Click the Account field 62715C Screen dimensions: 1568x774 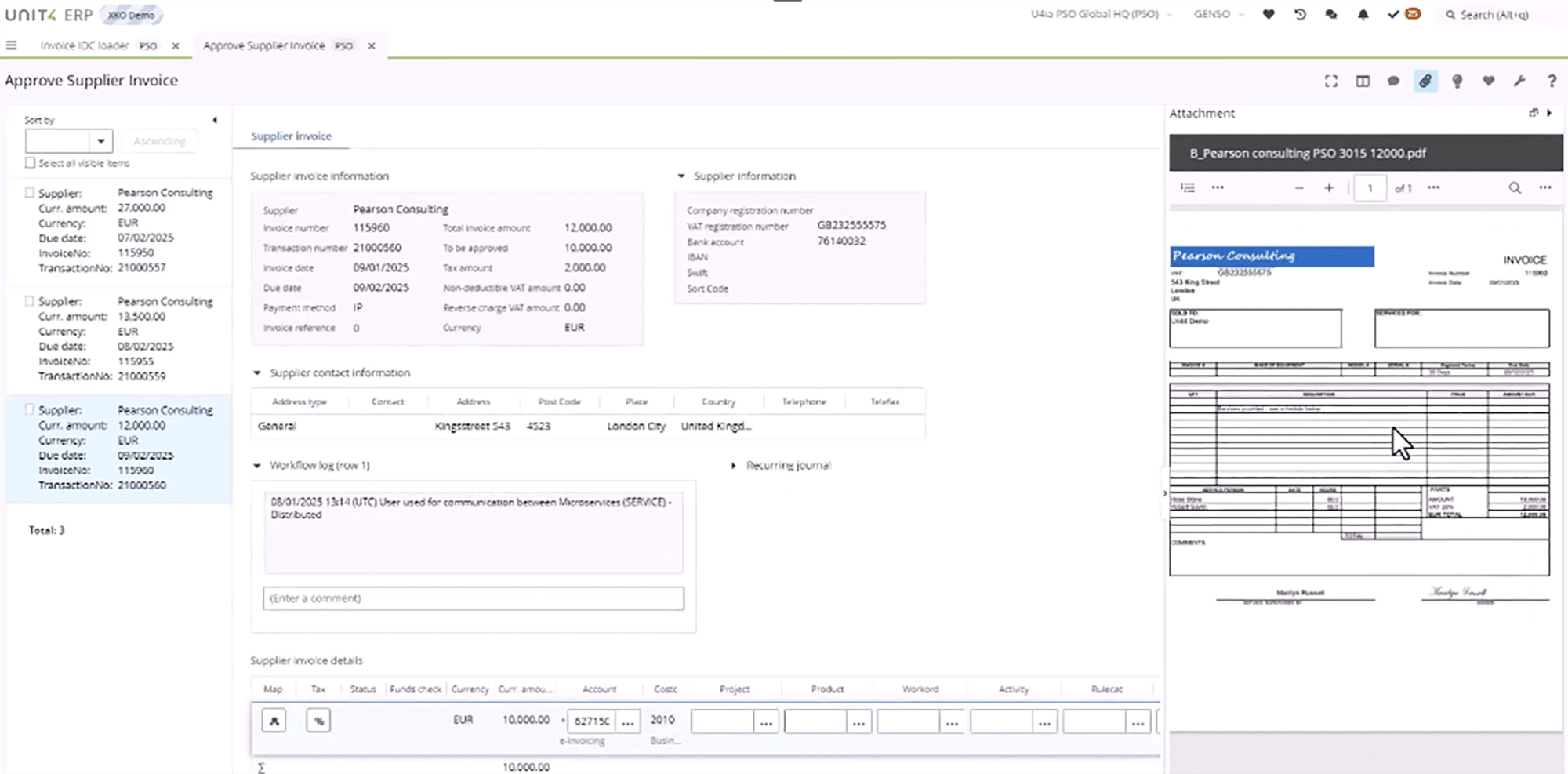(x=591, y=721)
